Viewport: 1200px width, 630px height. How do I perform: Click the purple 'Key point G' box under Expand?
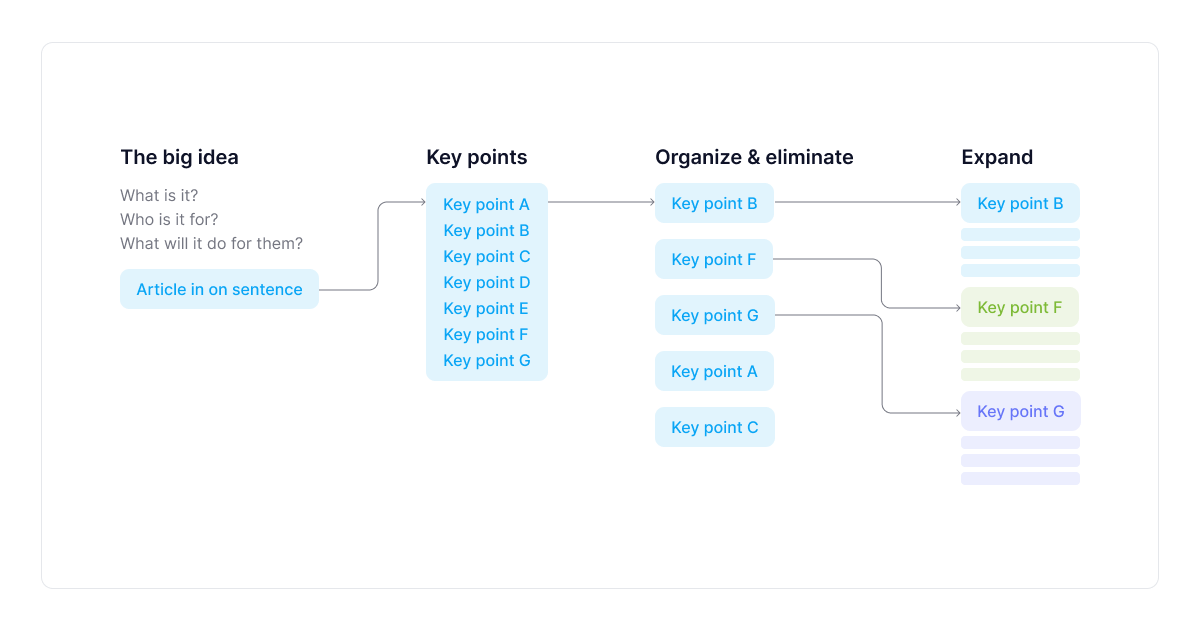point(1020,411)
